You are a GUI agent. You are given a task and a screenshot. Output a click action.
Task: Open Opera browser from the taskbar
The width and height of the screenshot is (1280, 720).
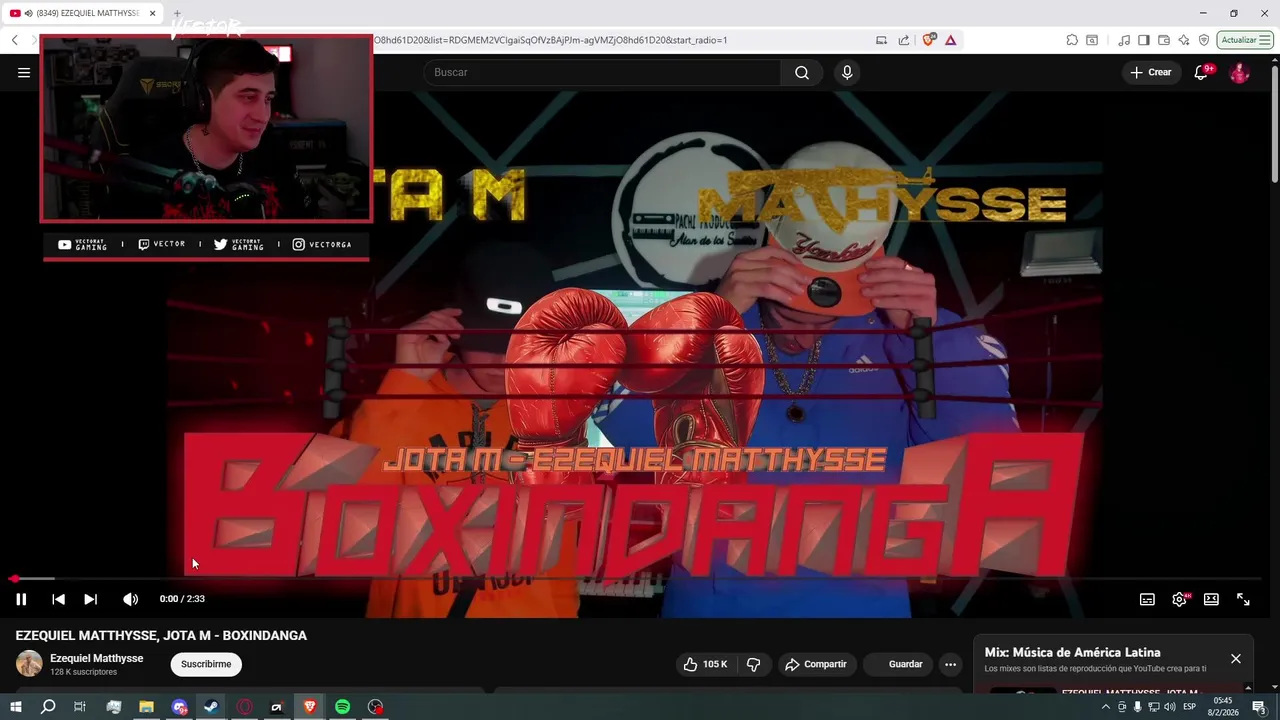[244, 707]
